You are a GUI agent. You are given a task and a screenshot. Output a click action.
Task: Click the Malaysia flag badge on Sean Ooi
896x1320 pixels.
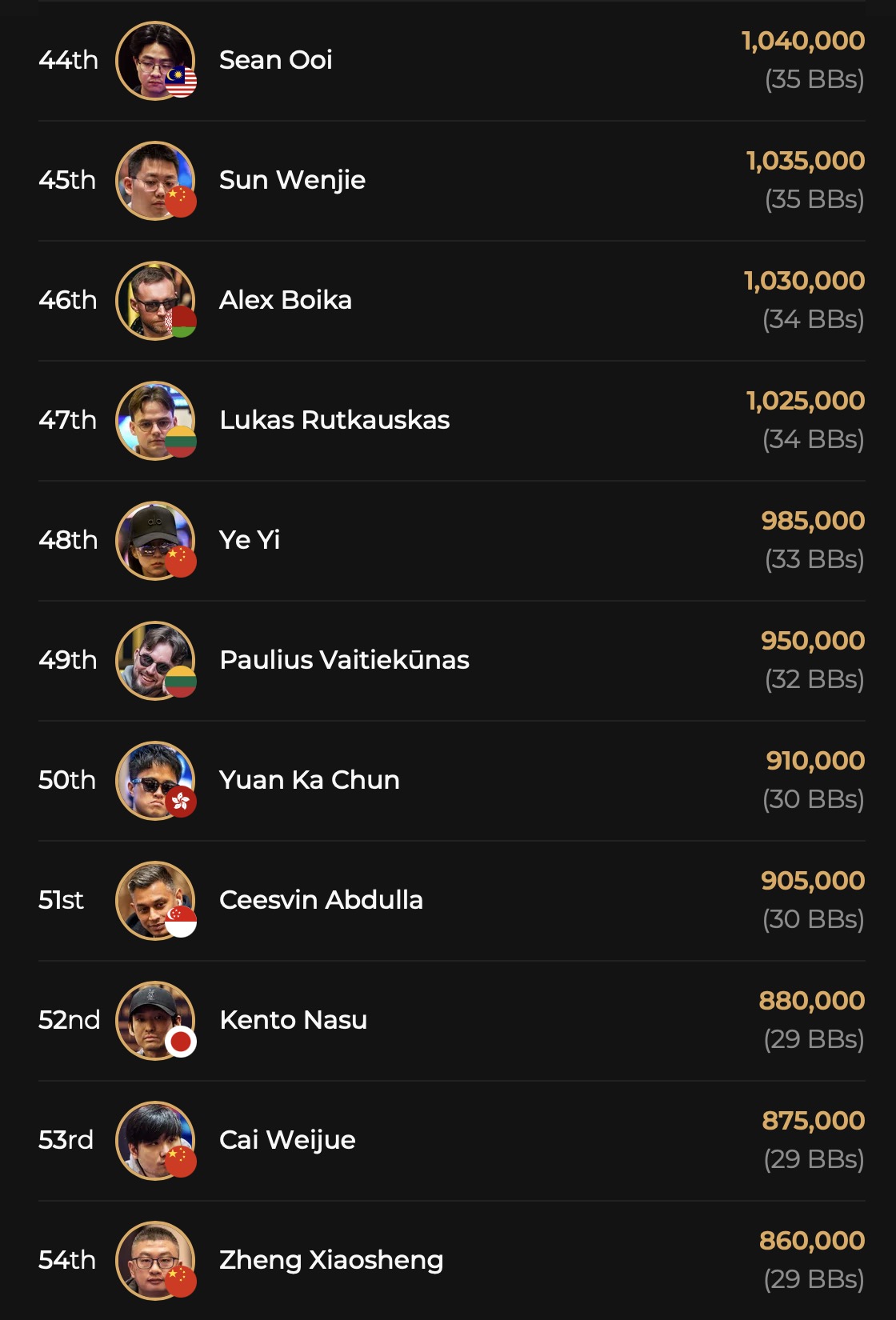182,82
